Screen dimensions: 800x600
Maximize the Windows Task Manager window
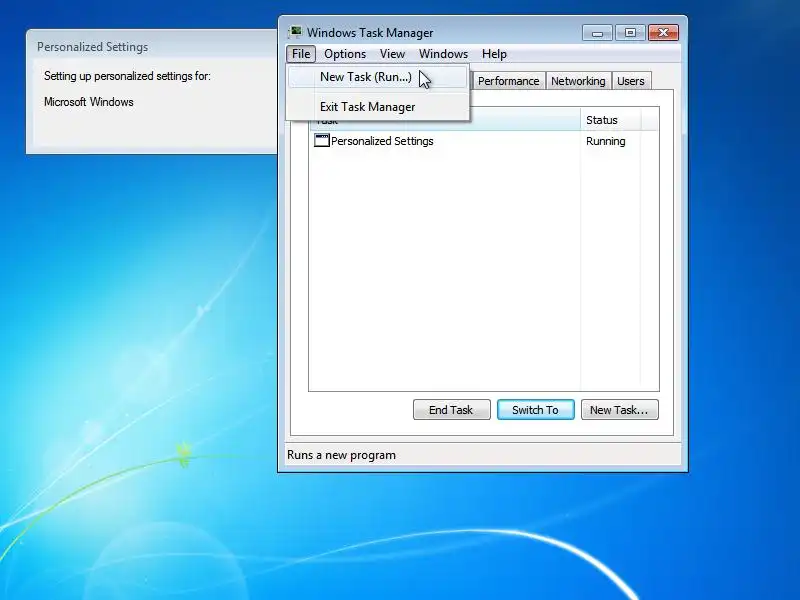click(630, 33)
